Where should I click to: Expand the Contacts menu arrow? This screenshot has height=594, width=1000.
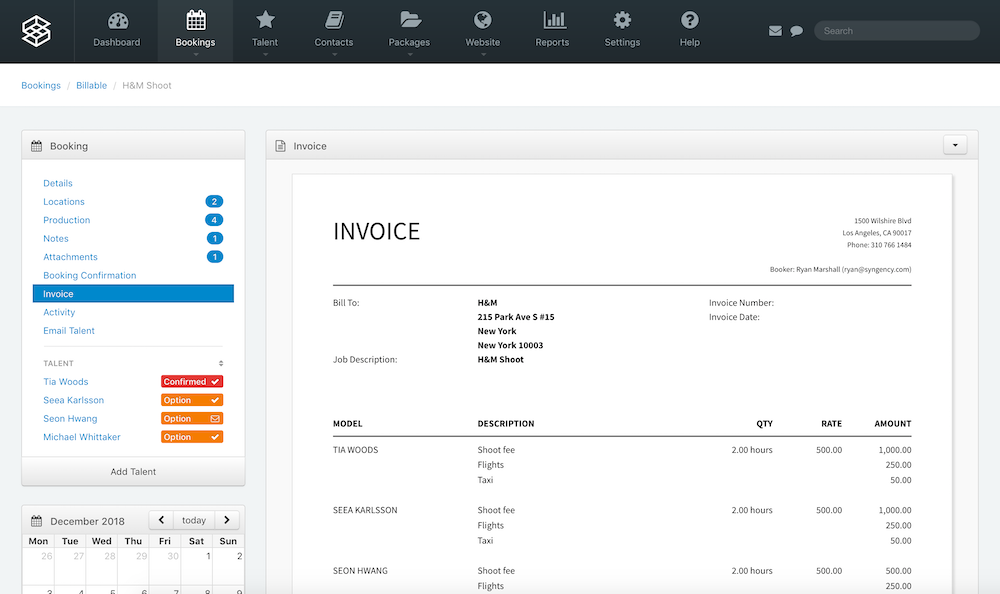[334, 55]
